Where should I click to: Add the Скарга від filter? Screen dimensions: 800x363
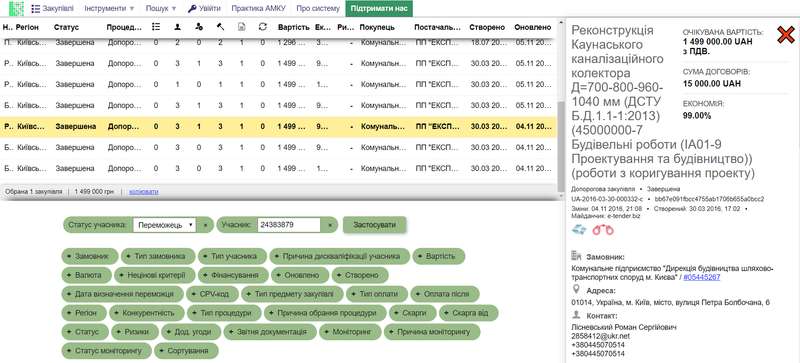tap(468, 312)
